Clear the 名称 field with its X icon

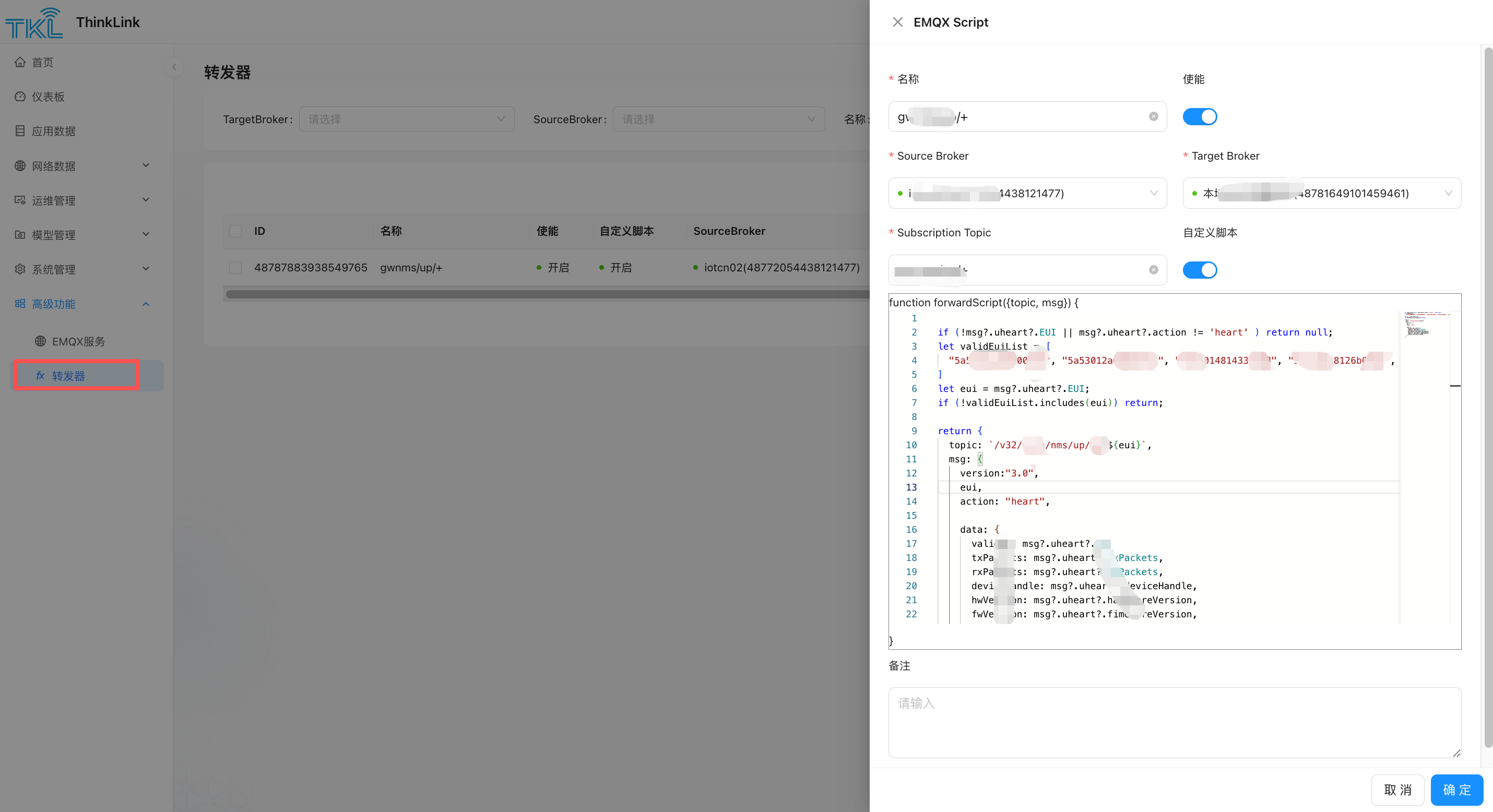coord(1153,116)
